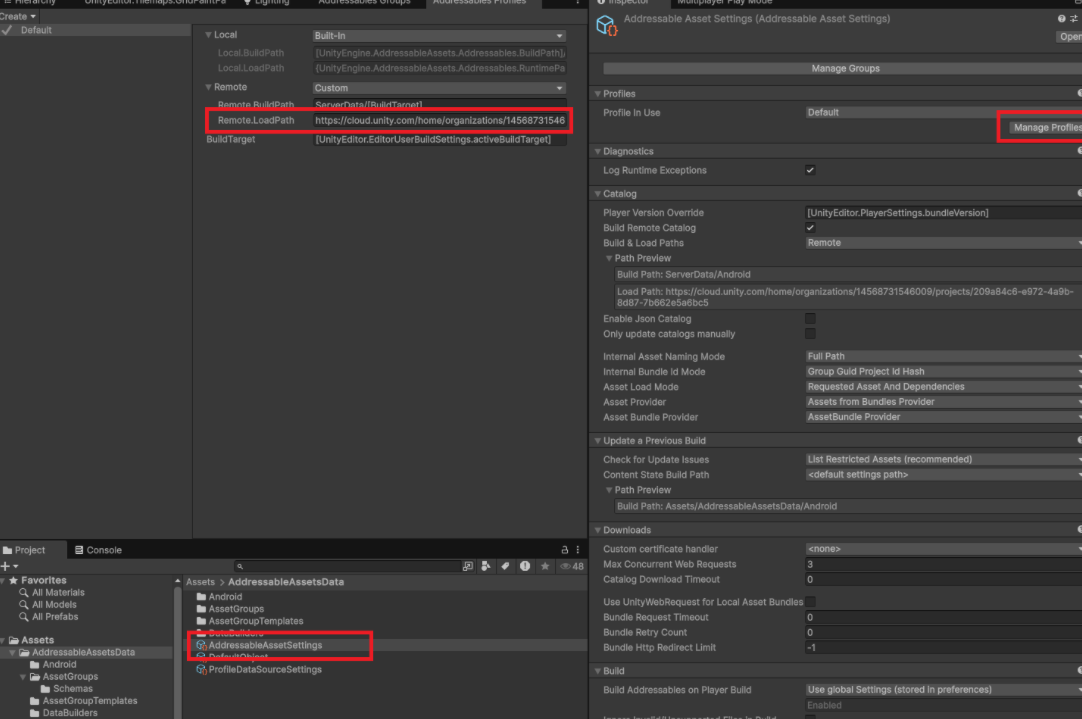The image size is (1082, 719).
Task: Open Check for Update Issues dropdown
Action: pos(943,460)
